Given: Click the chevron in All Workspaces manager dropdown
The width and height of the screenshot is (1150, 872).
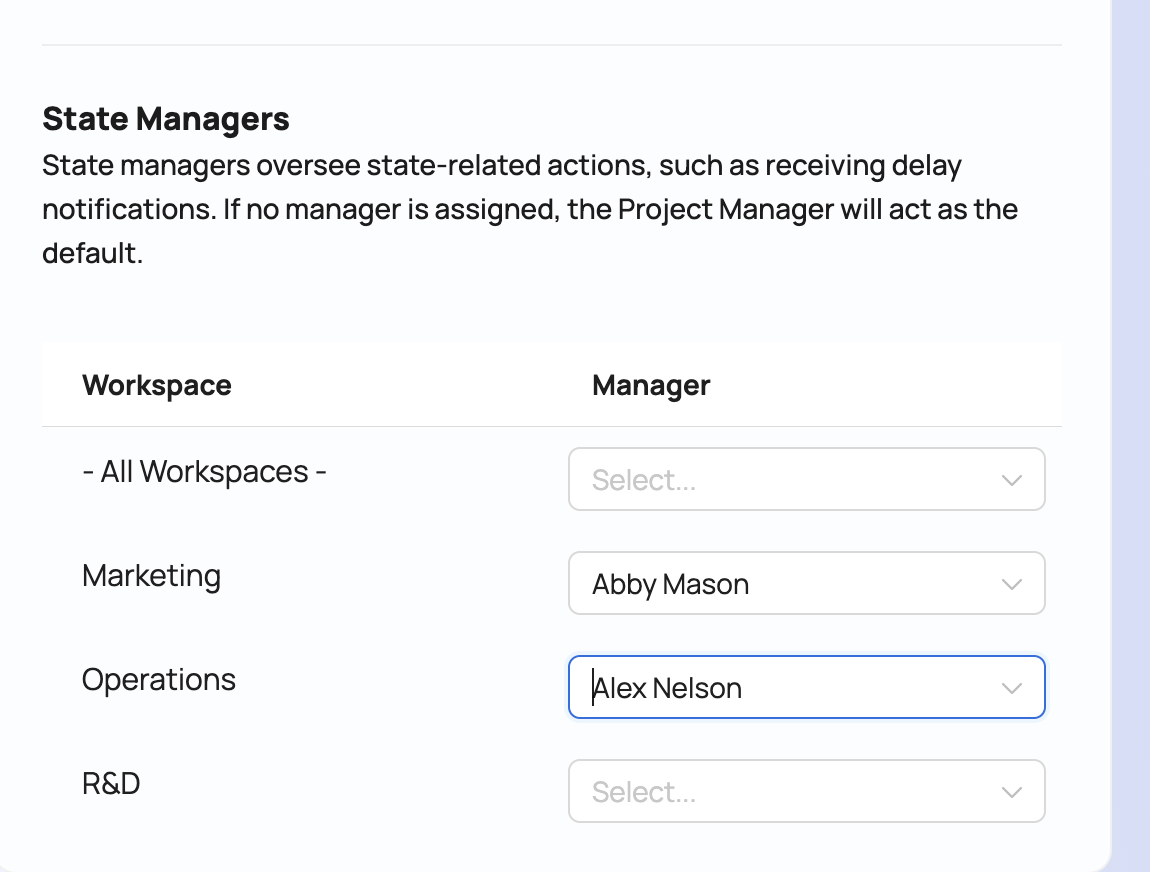Looking at the screenshot, I should point(1011,480).
